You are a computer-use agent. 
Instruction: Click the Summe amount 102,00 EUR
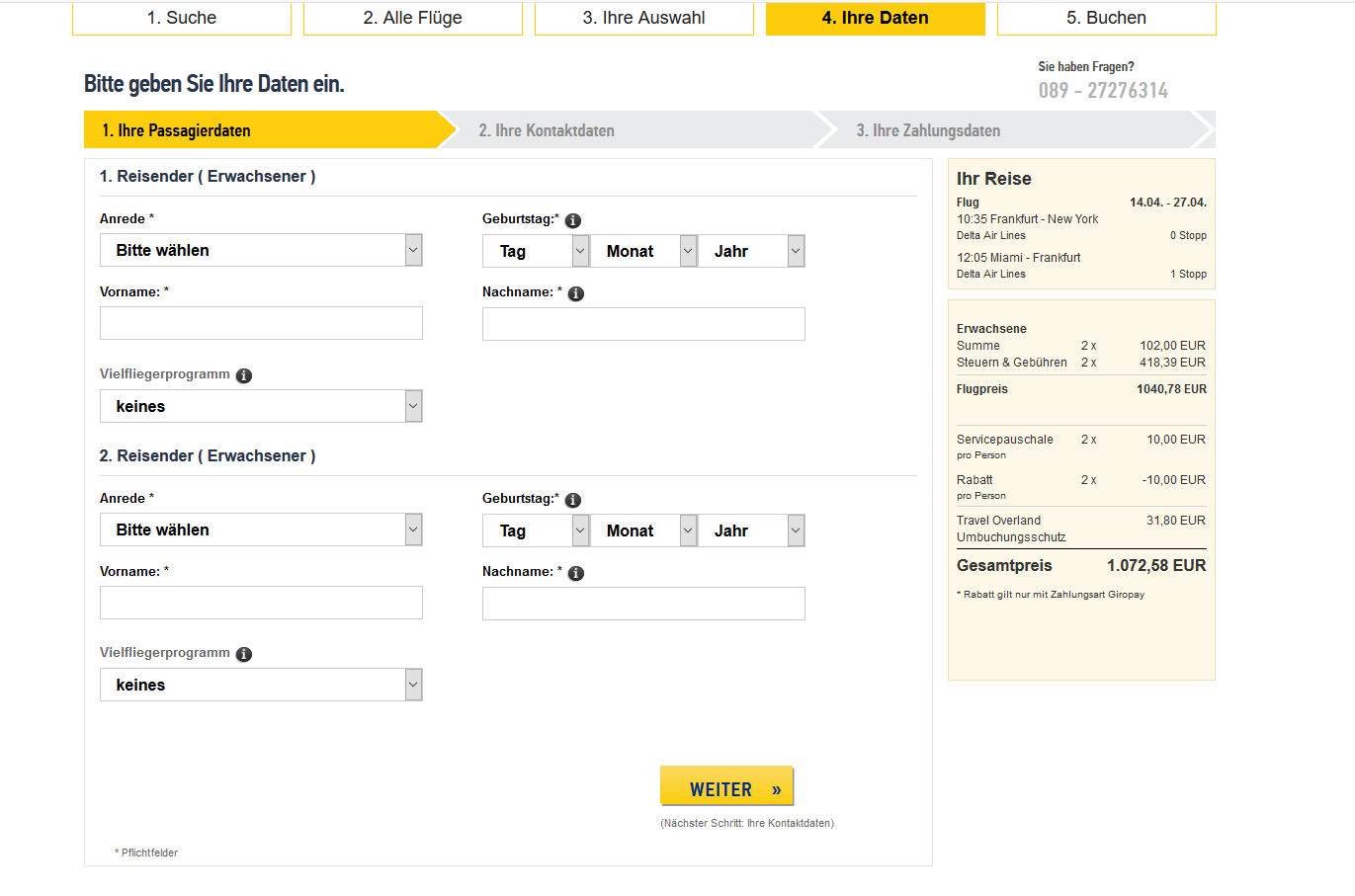tap(1172, 346)
